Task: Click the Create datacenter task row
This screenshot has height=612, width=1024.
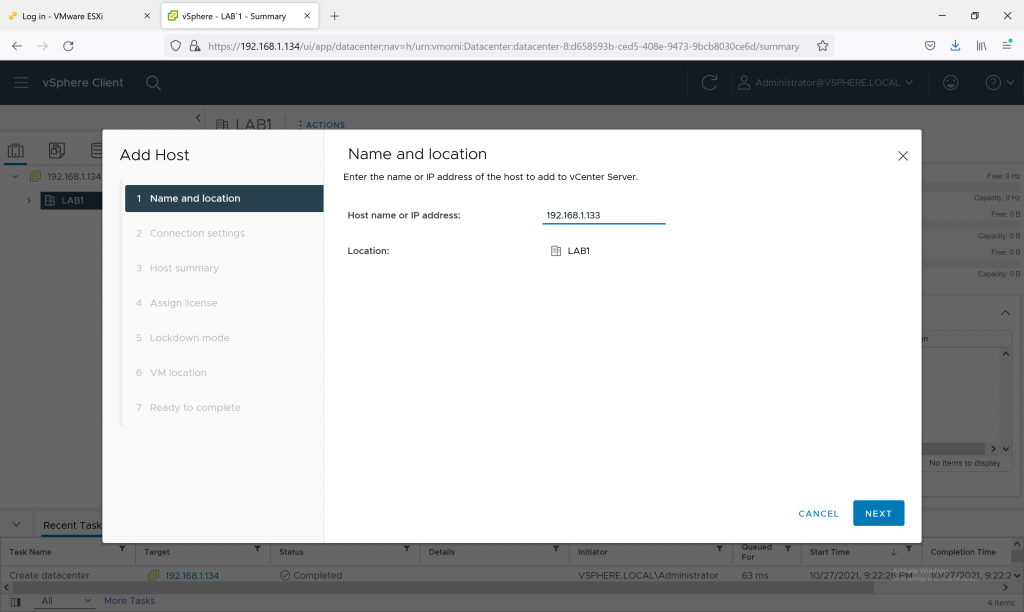Action: point(511,575)
